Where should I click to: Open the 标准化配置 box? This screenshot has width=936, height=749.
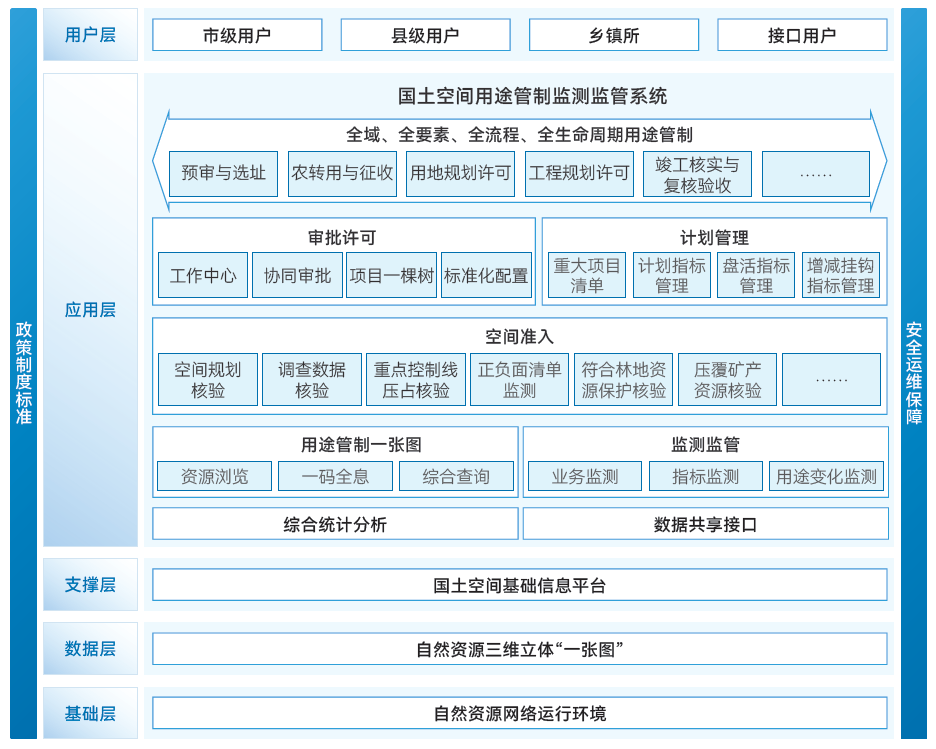pos(487,275)
